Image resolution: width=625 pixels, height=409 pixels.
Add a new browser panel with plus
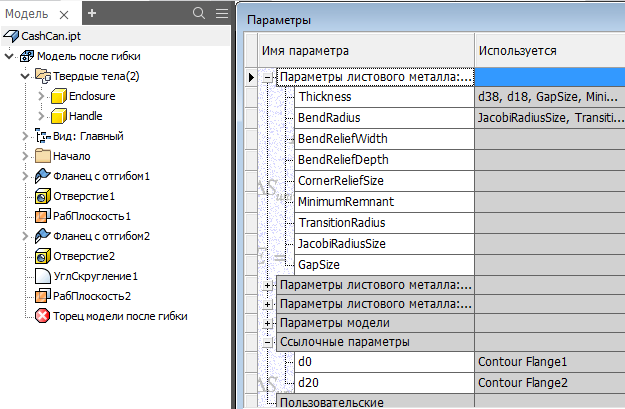point(92,13)
